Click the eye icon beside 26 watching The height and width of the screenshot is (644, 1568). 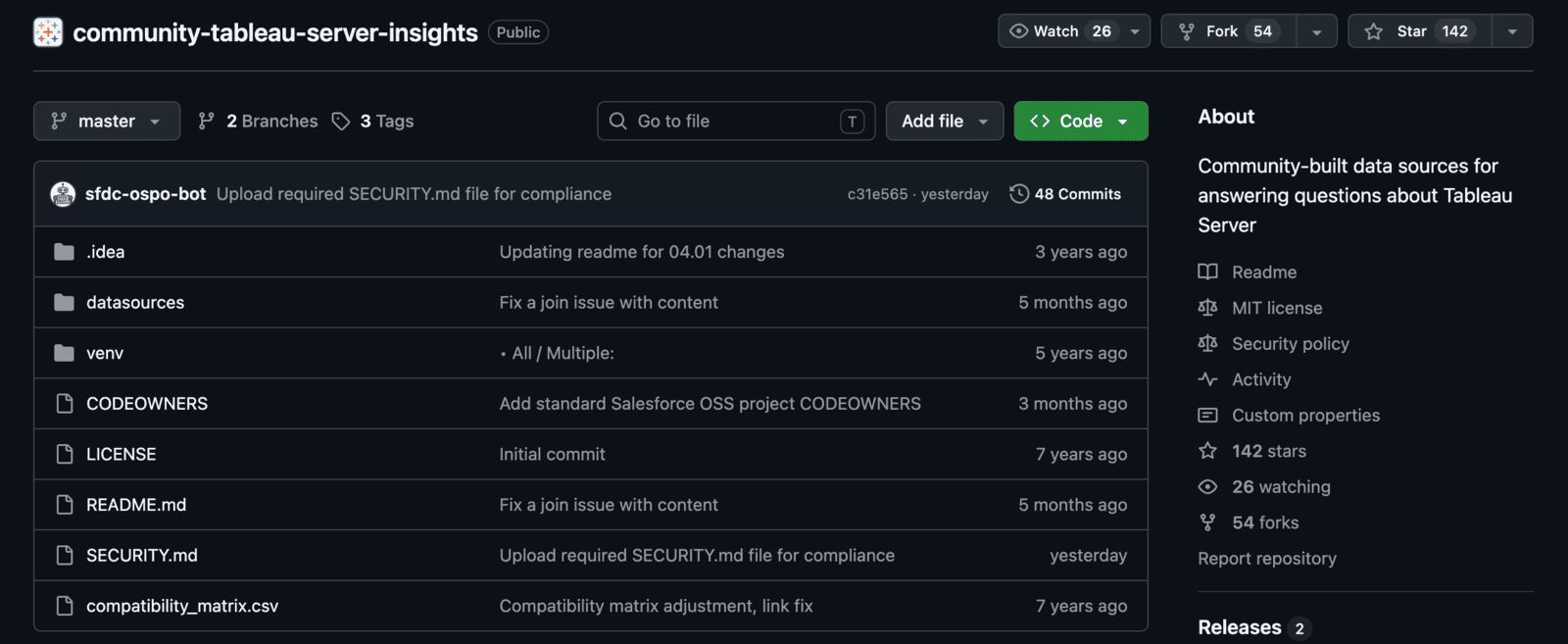[1208, 487]
